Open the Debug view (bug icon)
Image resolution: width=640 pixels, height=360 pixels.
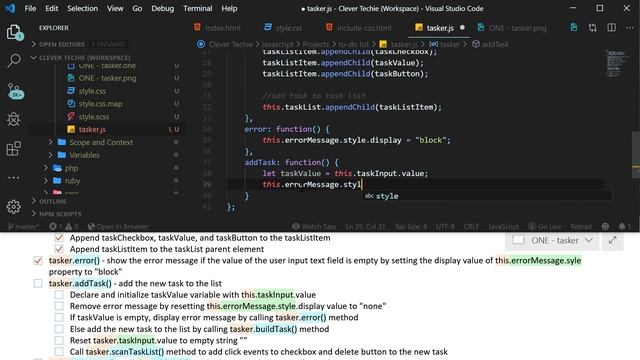click(13, 119)
